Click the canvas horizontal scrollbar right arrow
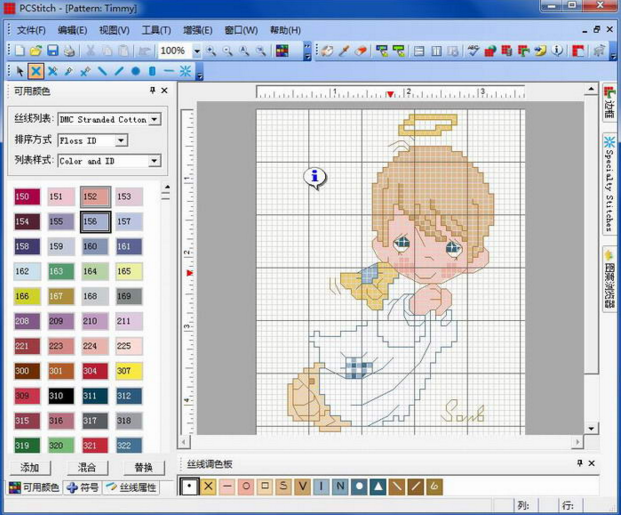 click(577, 442)
